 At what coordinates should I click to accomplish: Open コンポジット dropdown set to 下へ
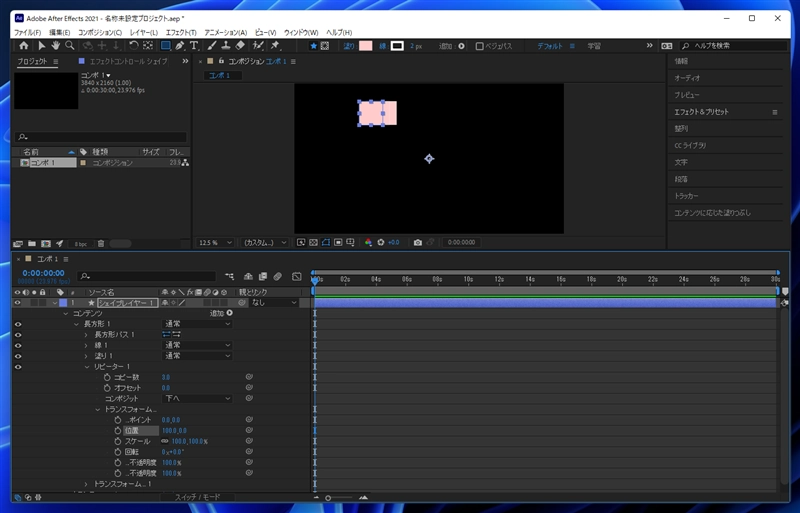[197, 398]
